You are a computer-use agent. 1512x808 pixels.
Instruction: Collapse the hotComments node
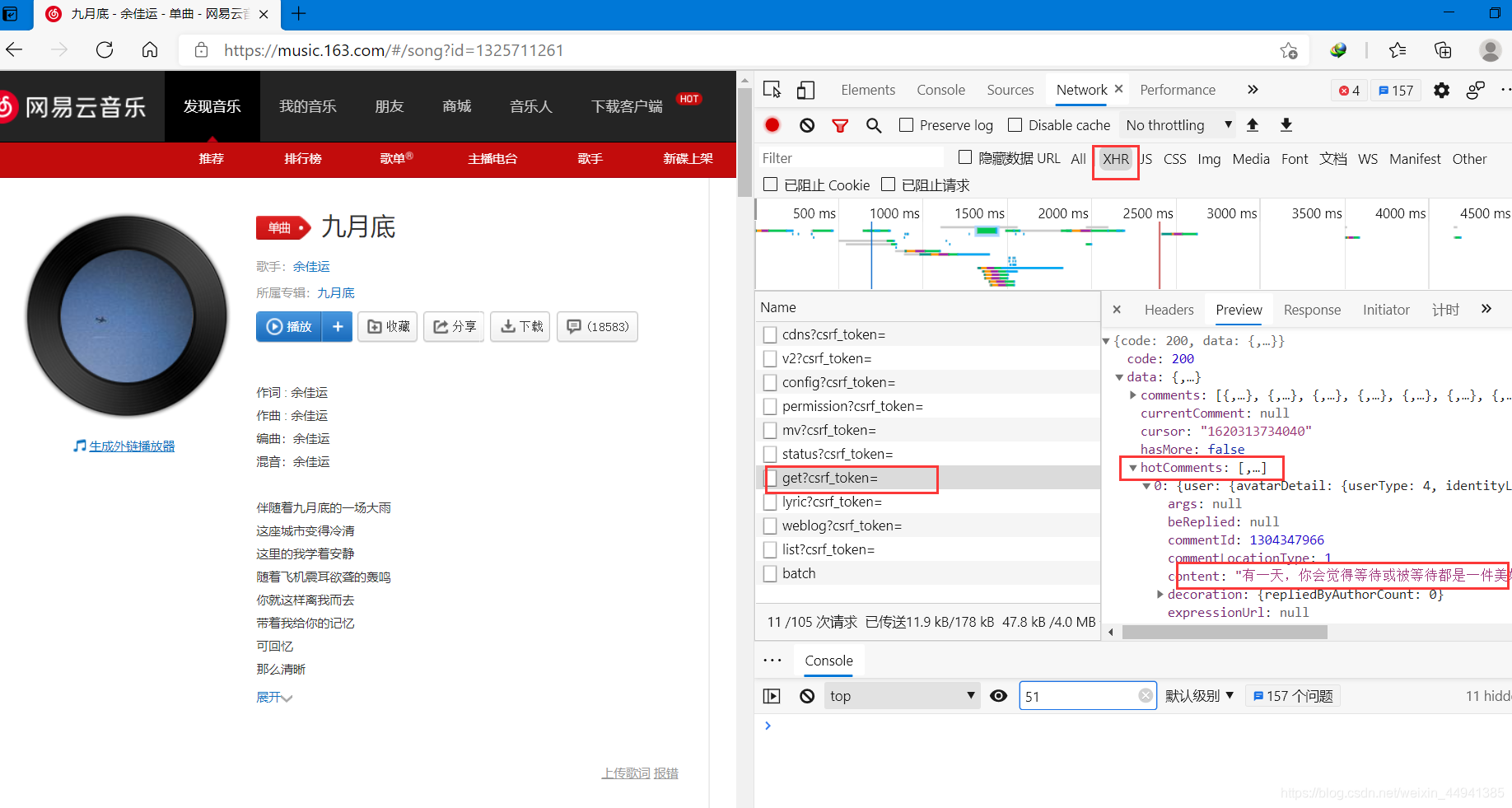tap(1133, 468)
